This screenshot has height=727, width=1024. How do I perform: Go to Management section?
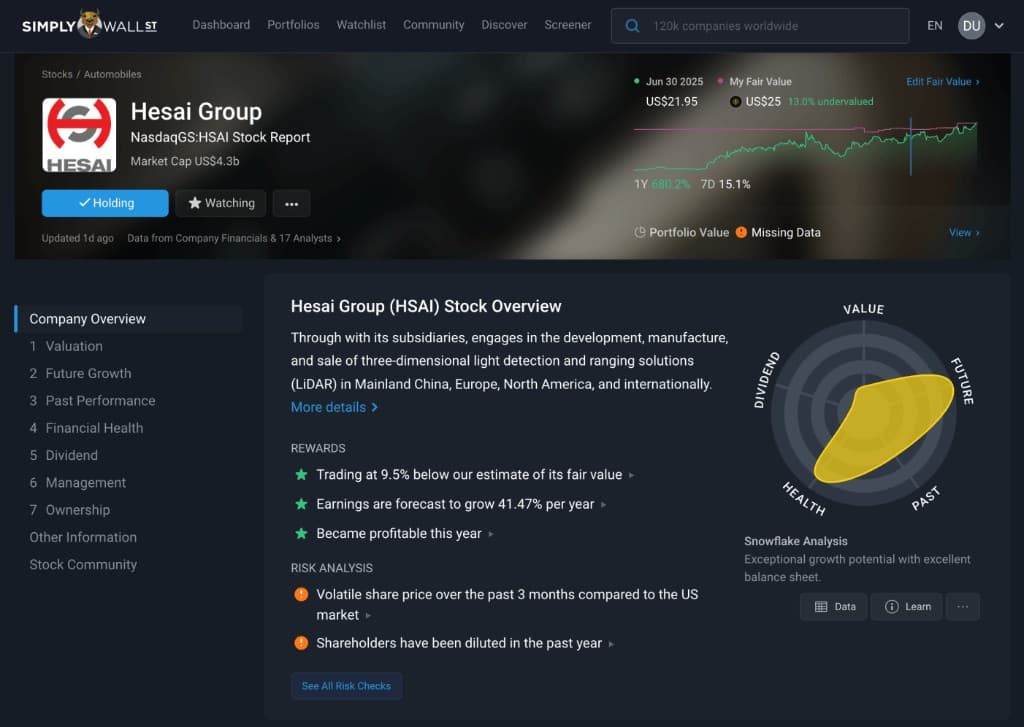(x=78, y=483)
